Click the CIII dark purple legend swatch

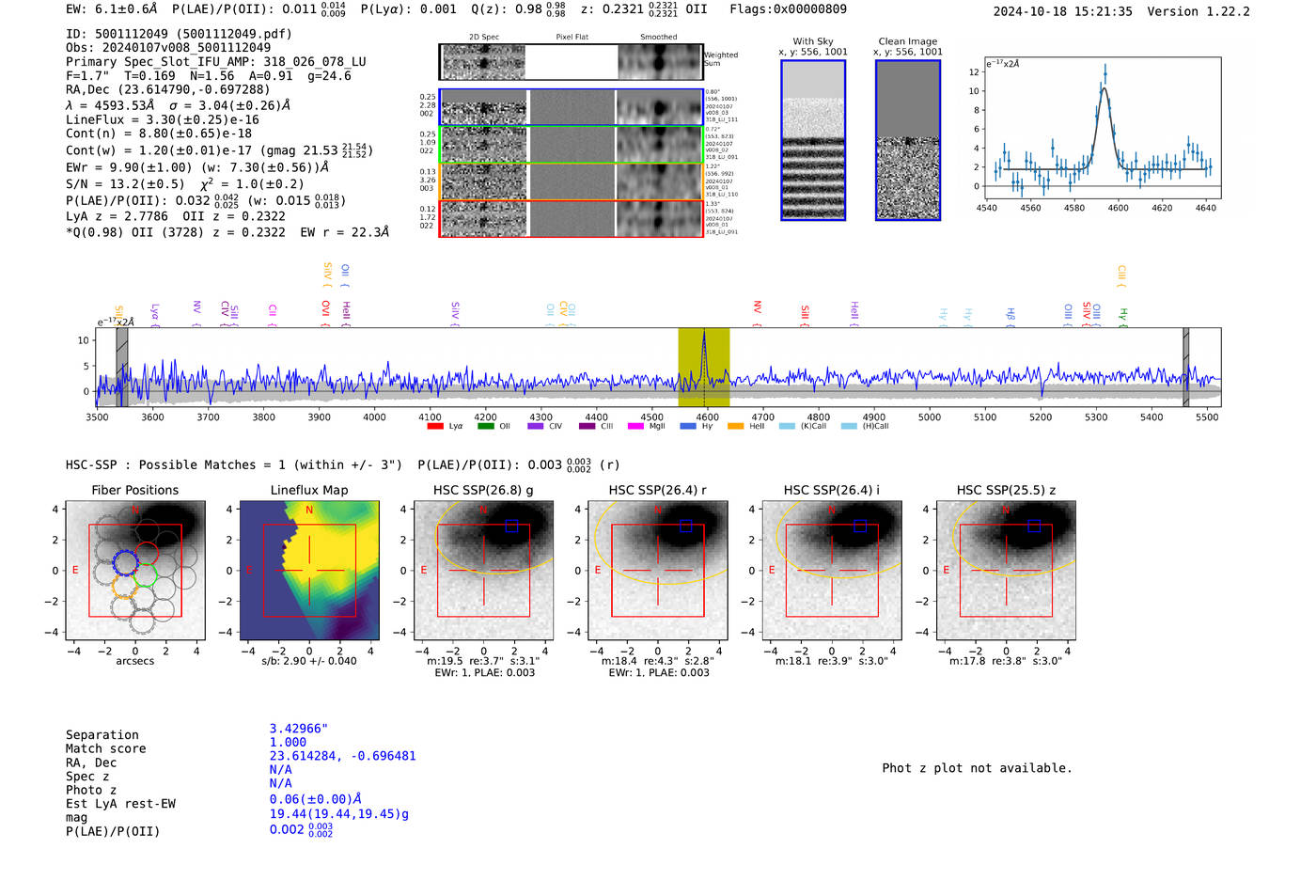click(587, 426)
